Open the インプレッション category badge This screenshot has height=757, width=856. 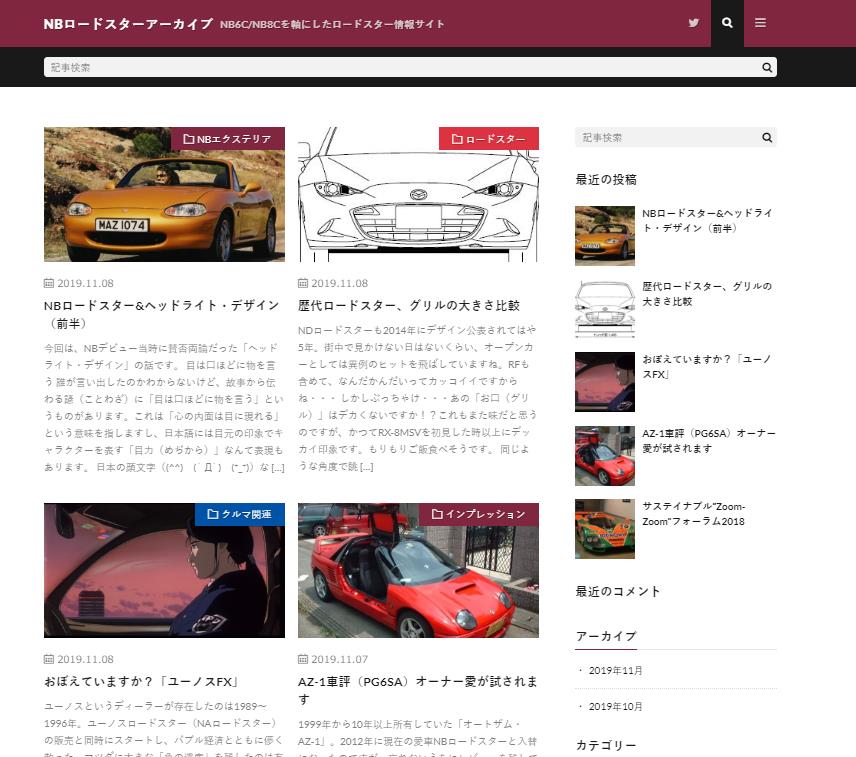[479, 514]
